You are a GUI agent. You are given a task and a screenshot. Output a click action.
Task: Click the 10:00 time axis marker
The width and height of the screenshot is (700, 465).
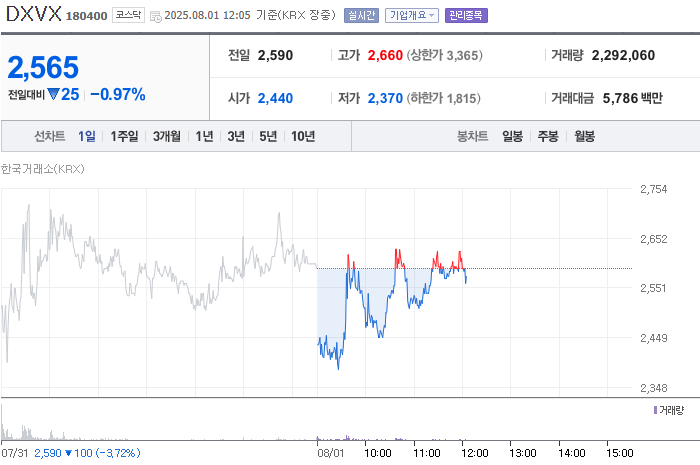coord(378,453)
